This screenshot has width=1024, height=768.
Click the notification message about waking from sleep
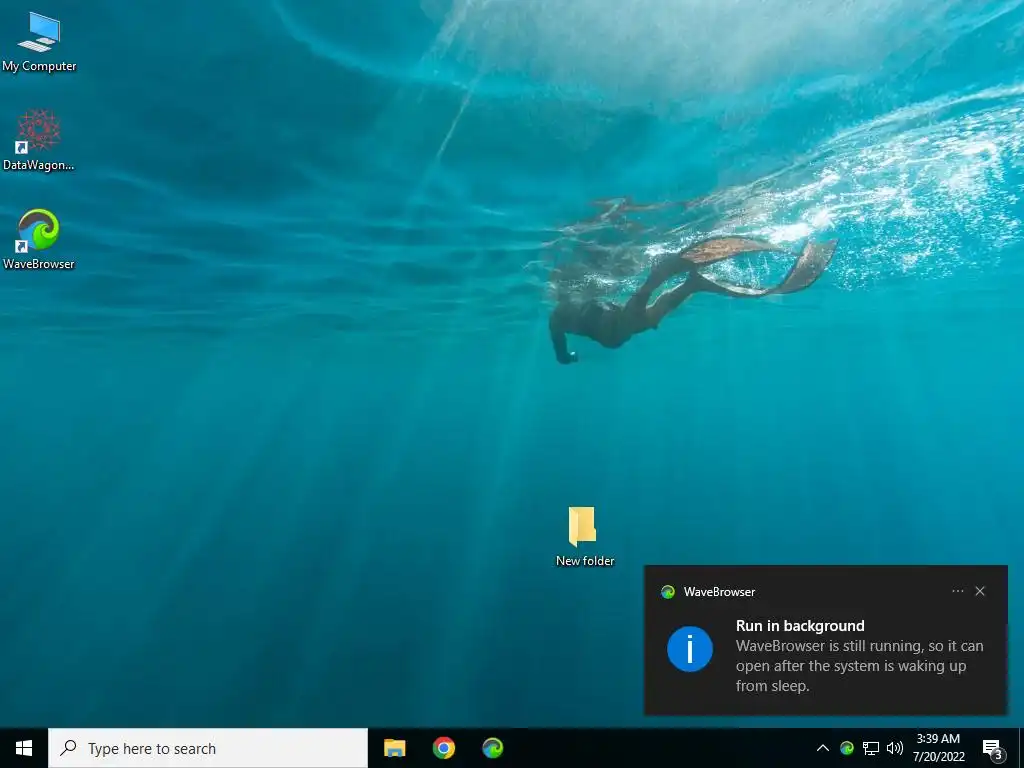pos(859,665)
